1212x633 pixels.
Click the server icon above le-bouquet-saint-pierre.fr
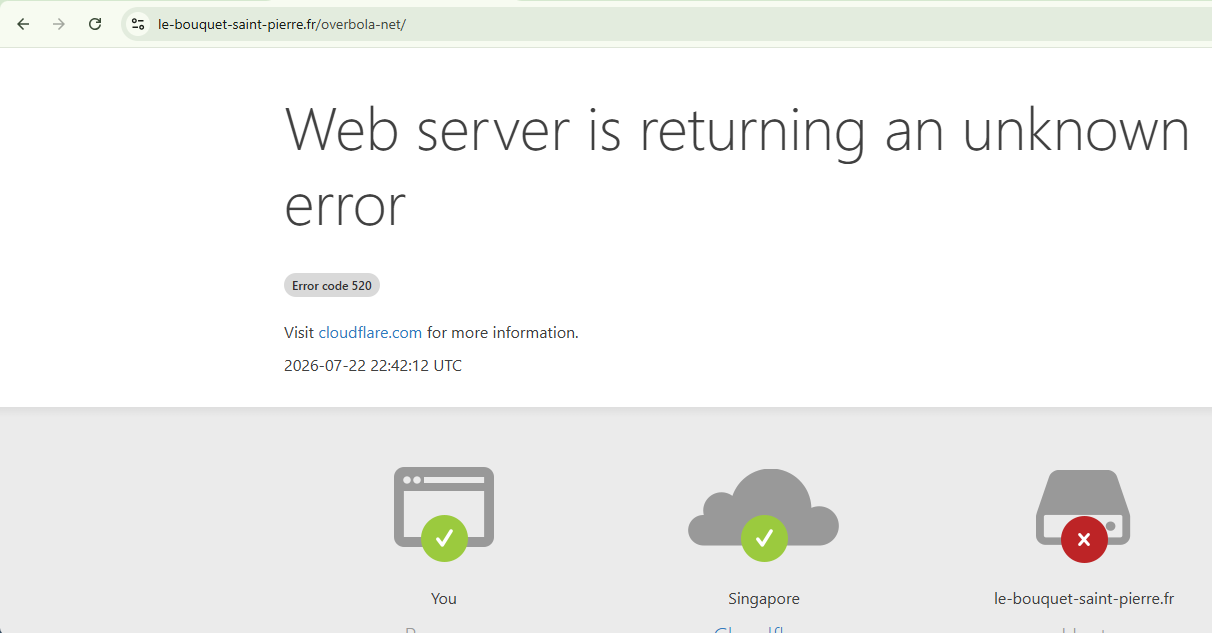point(1083,506)
